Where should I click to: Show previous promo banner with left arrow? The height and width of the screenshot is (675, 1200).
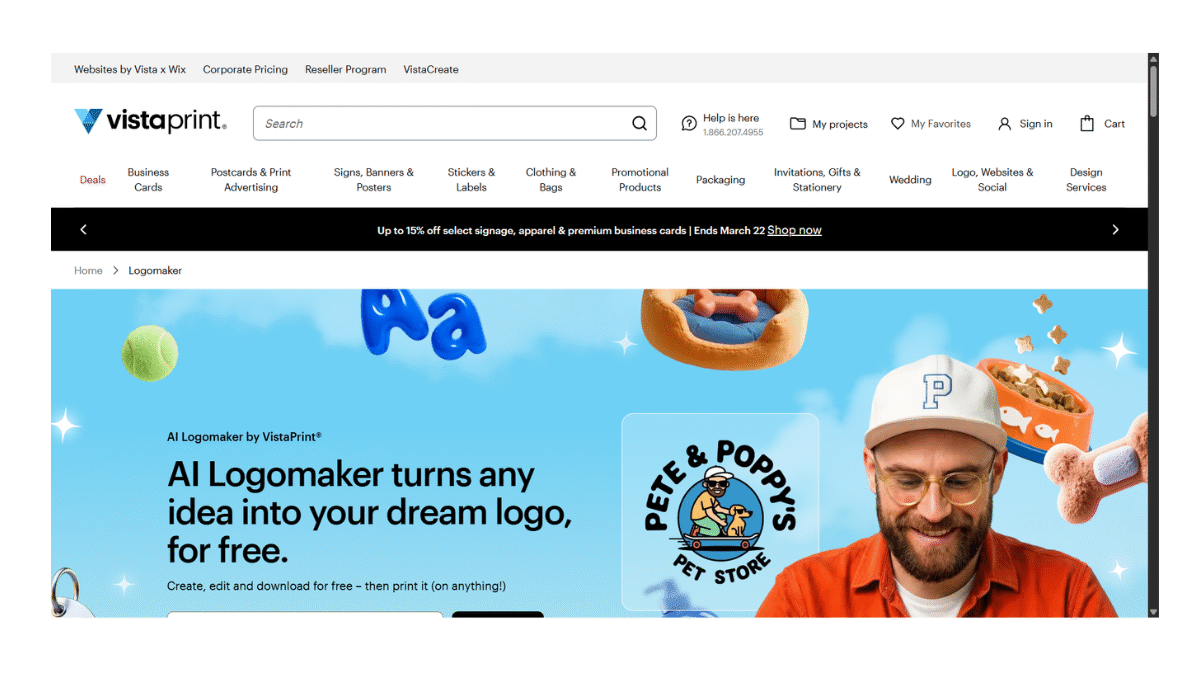pyautogui.click(x=83, y=230)
